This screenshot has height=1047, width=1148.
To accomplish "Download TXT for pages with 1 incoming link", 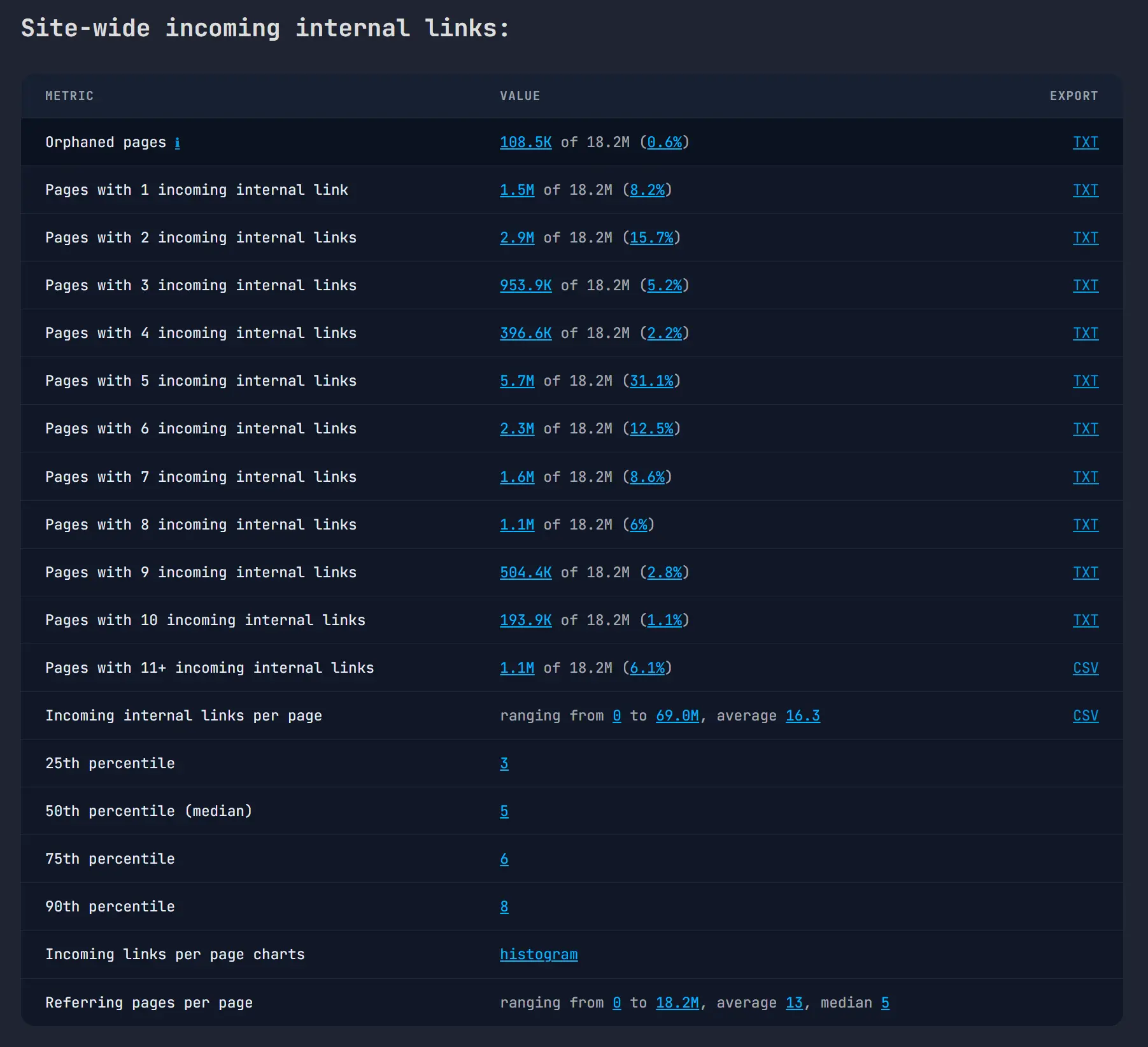I will click(1086, 190).
